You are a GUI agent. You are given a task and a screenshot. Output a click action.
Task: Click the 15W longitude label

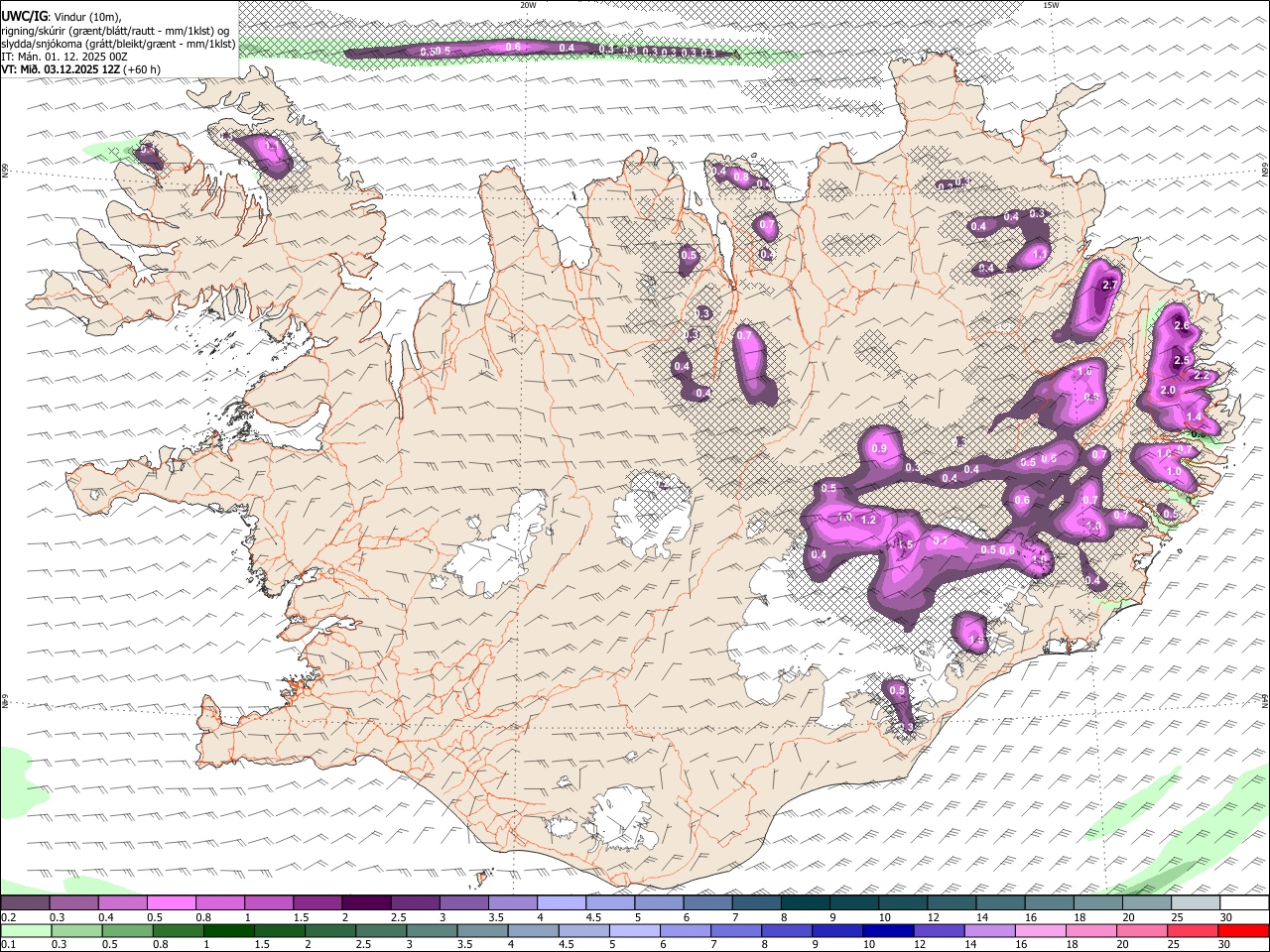(x=1051, y=5)
